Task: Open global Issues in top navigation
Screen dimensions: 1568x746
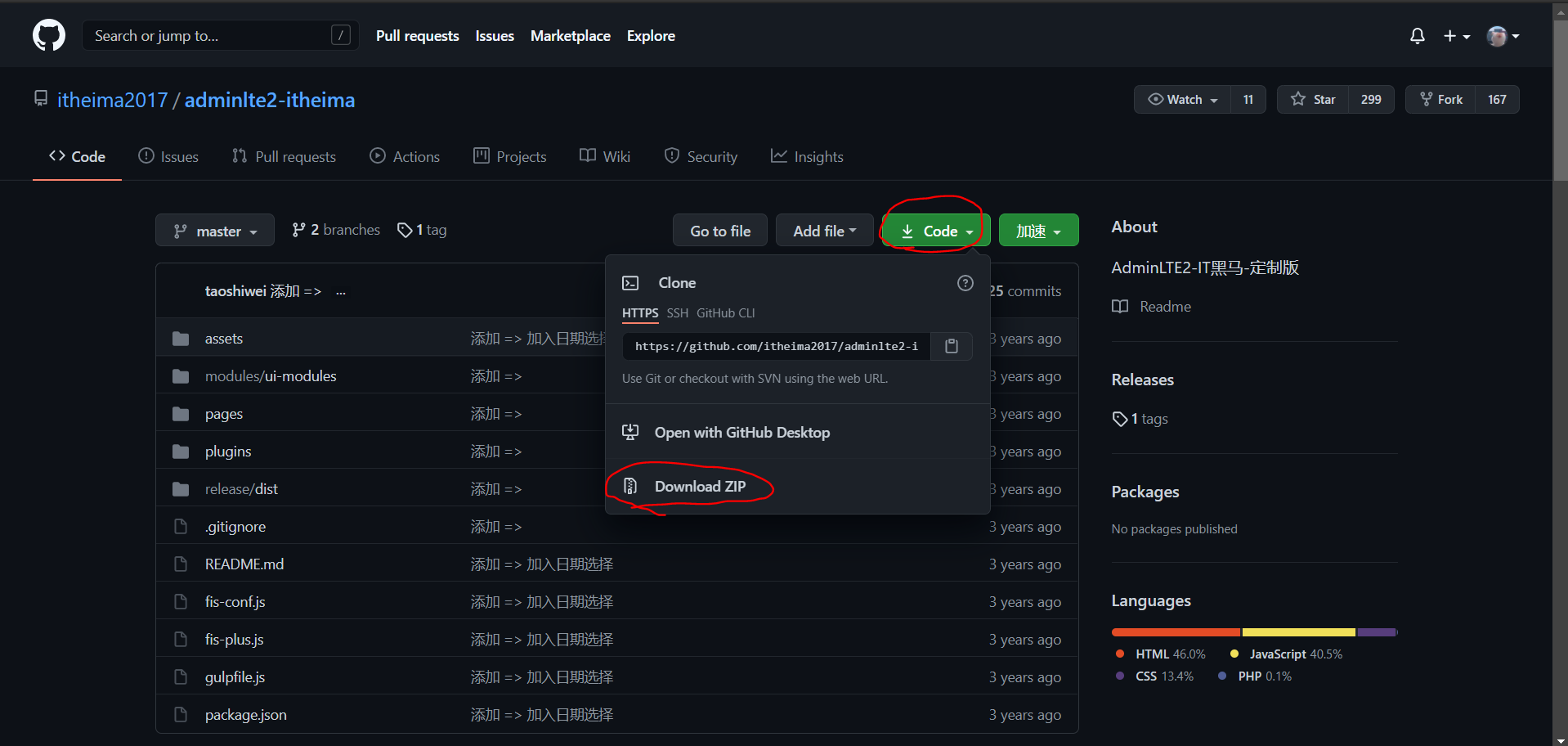Action: [x=495, y=36]
